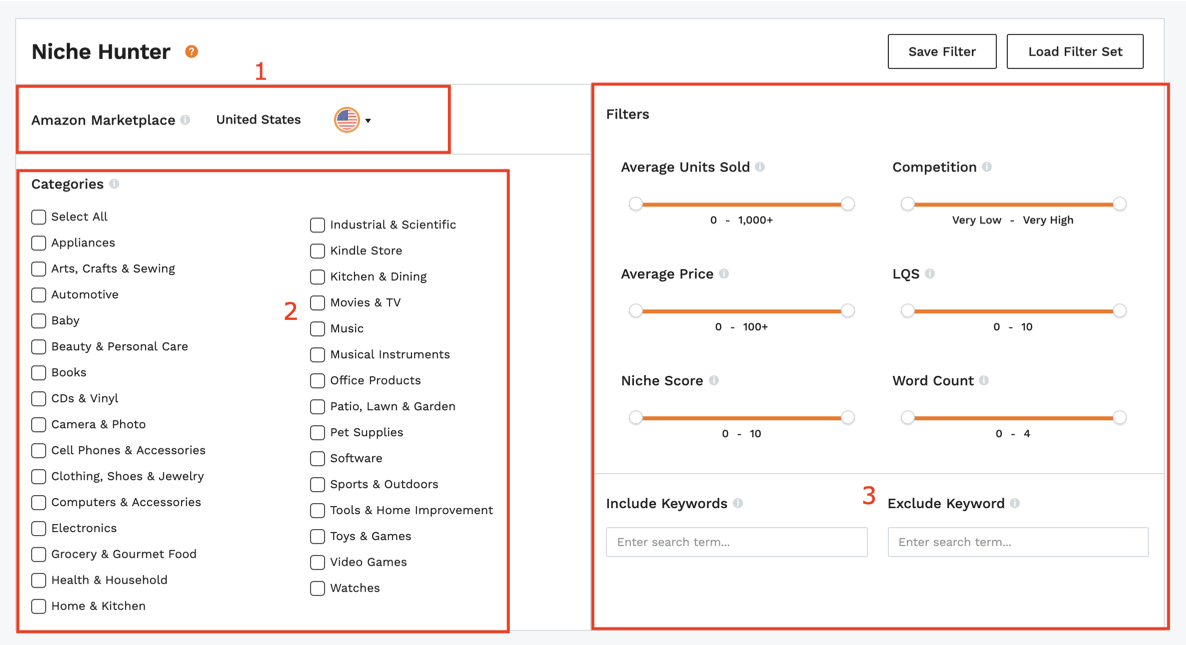Enable CDs & Vinyl category
The width and height of the screenshot is (1186, 645).
pos(39,398)
